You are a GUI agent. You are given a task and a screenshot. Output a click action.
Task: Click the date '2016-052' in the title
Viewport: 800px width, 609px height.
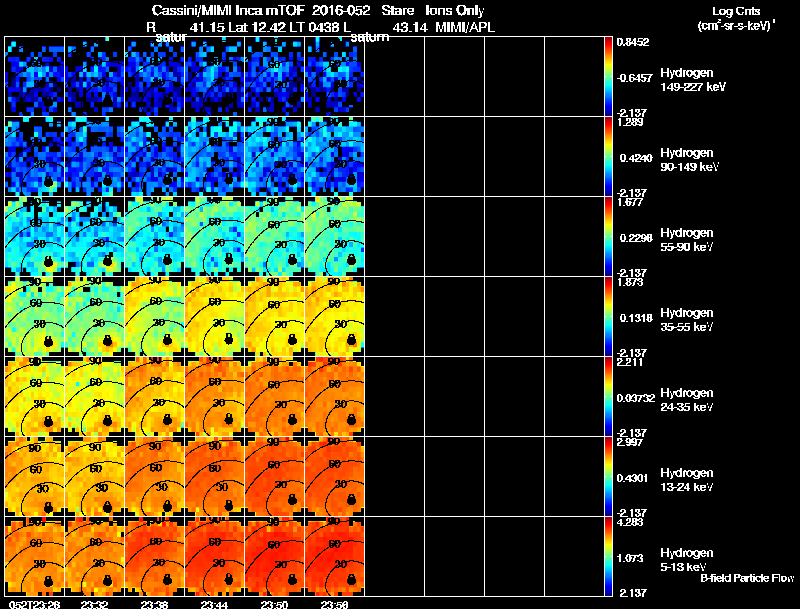pos(341,11)
